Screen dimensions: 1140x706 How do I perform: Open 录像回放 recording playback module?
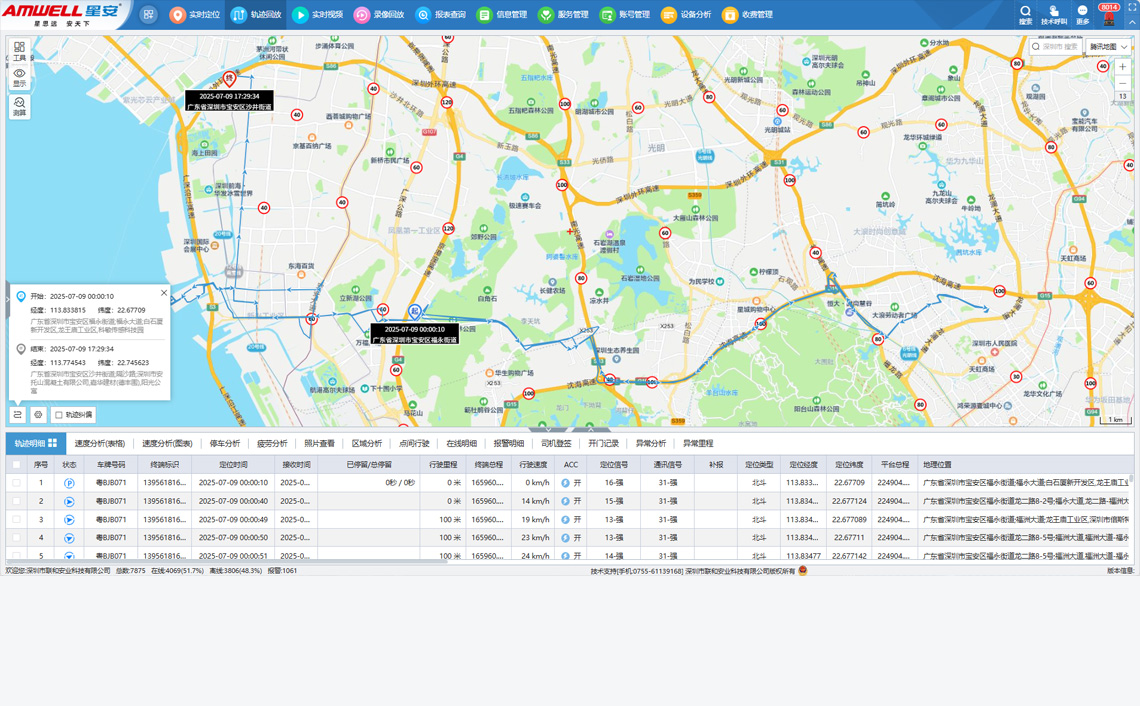pos(378,15)
